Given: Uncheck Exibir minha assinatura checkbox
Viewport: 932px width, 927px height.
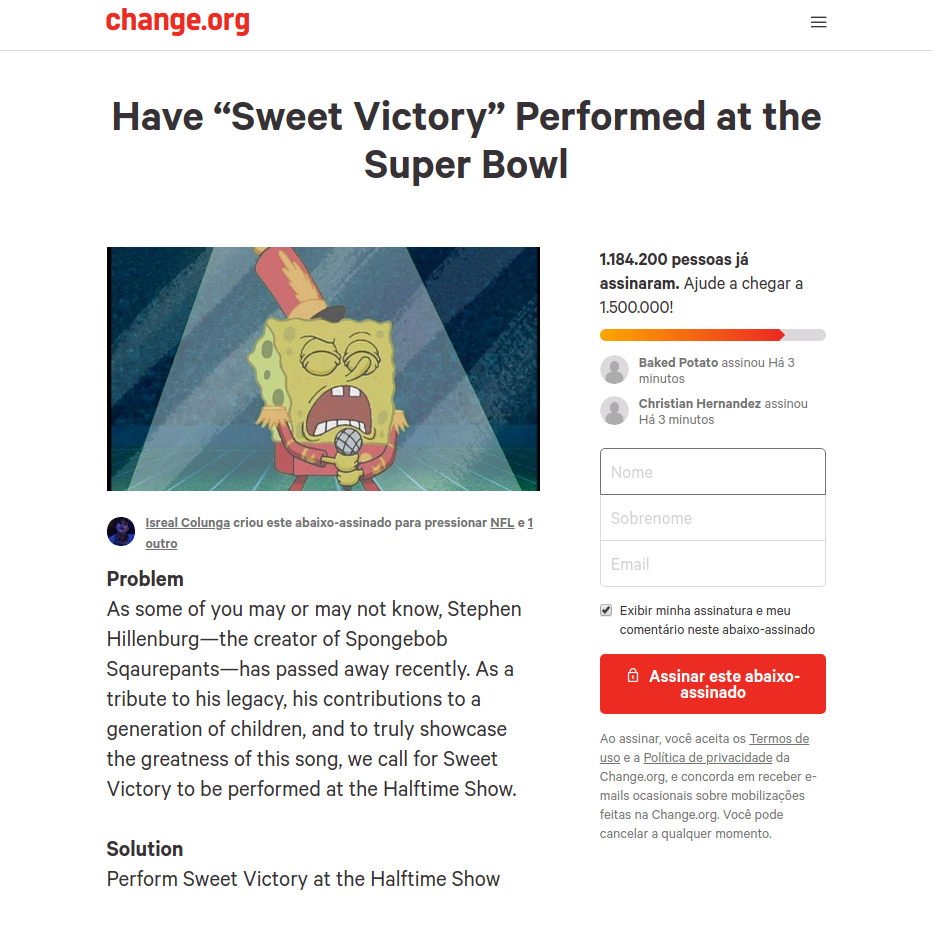Looking at the screenshot, I should pyautogui.click(x=606, y=610).
